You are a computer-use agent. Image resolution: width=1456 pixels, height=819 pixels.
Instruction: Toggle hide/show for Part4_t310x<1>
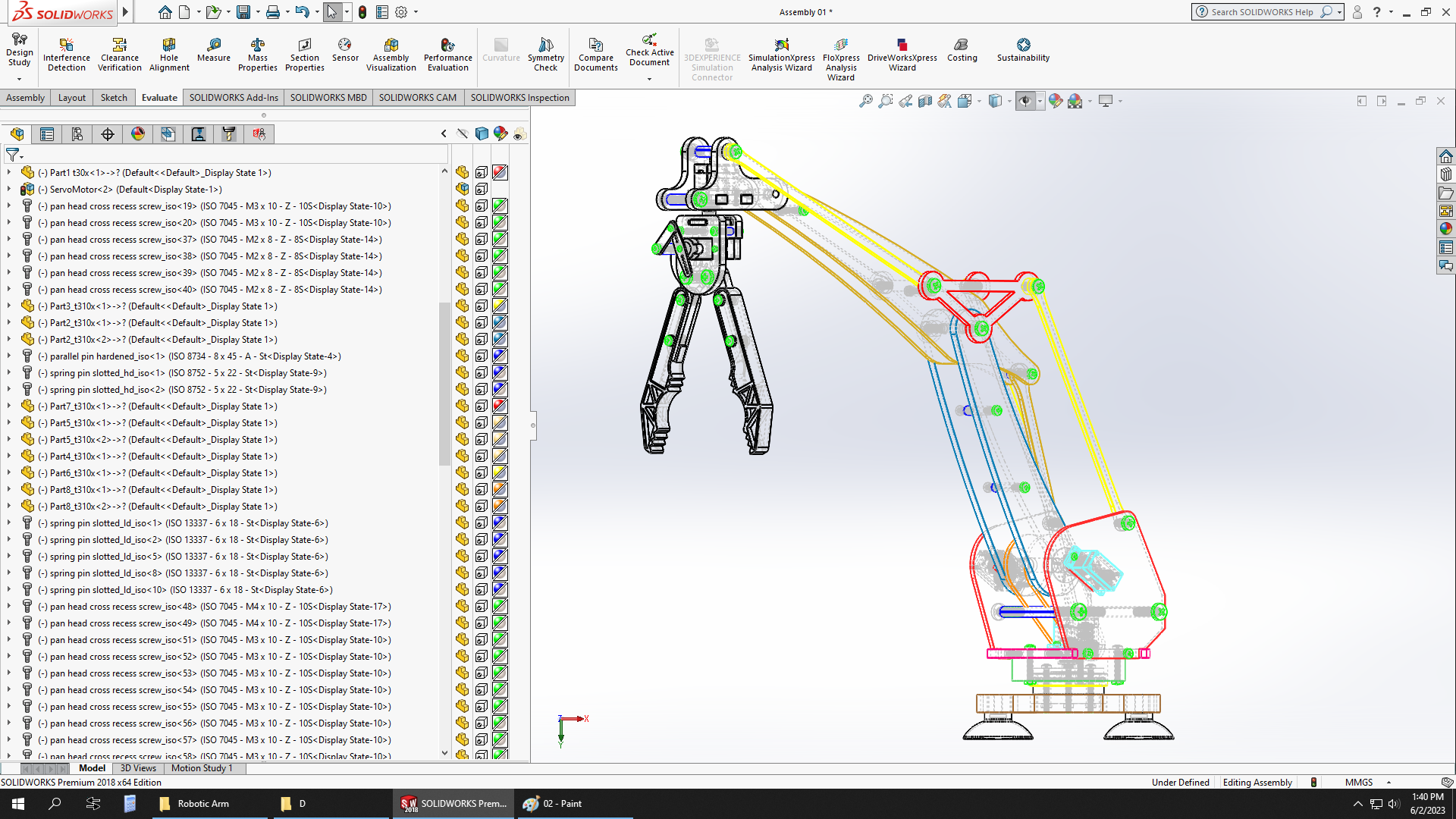point(462,457)
